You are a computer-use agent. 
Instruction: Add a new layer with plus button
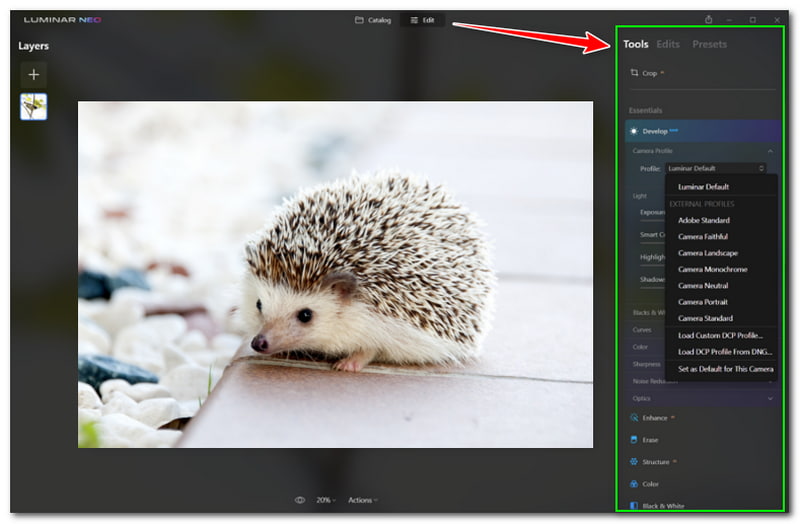34,75
